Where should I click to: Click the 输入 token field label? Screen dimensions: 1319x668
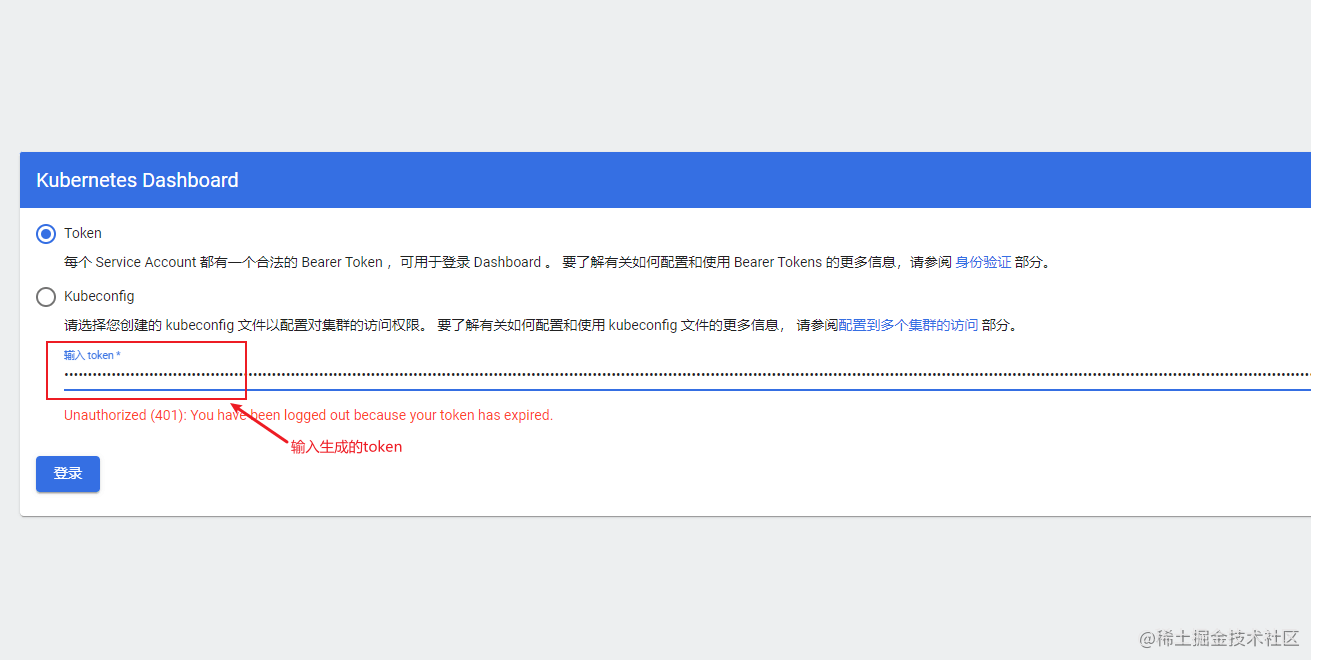point(92,355)
